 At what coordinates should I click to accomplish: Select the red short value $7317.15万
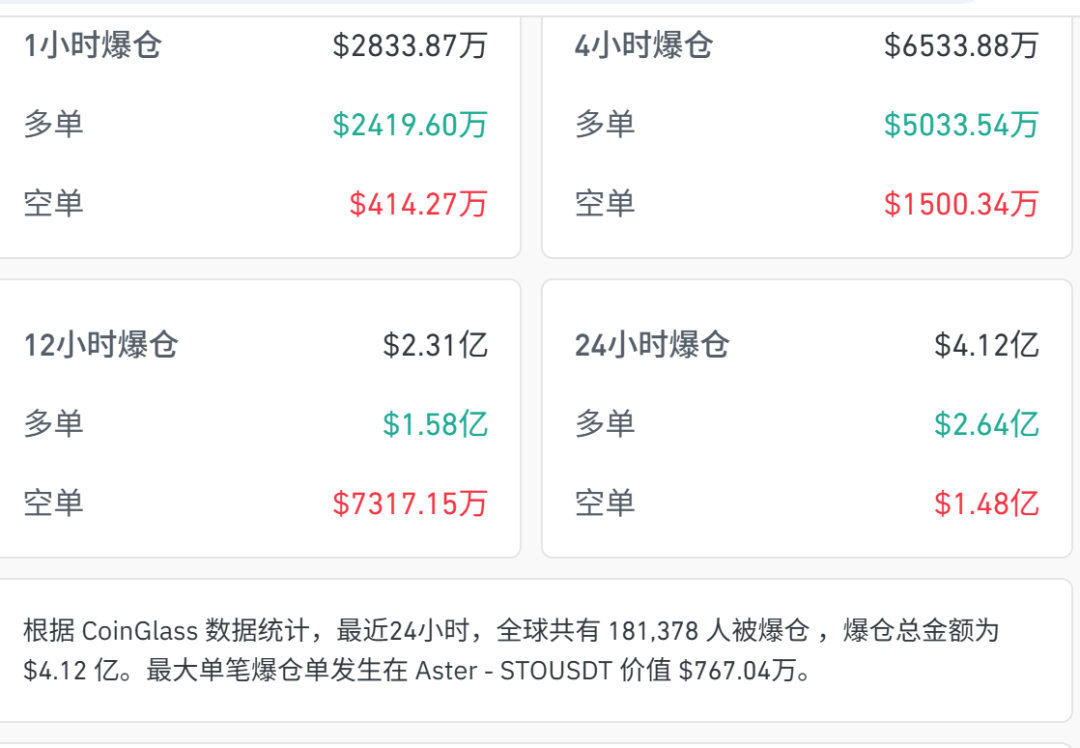pyautogui.click(x=410, y=503)
